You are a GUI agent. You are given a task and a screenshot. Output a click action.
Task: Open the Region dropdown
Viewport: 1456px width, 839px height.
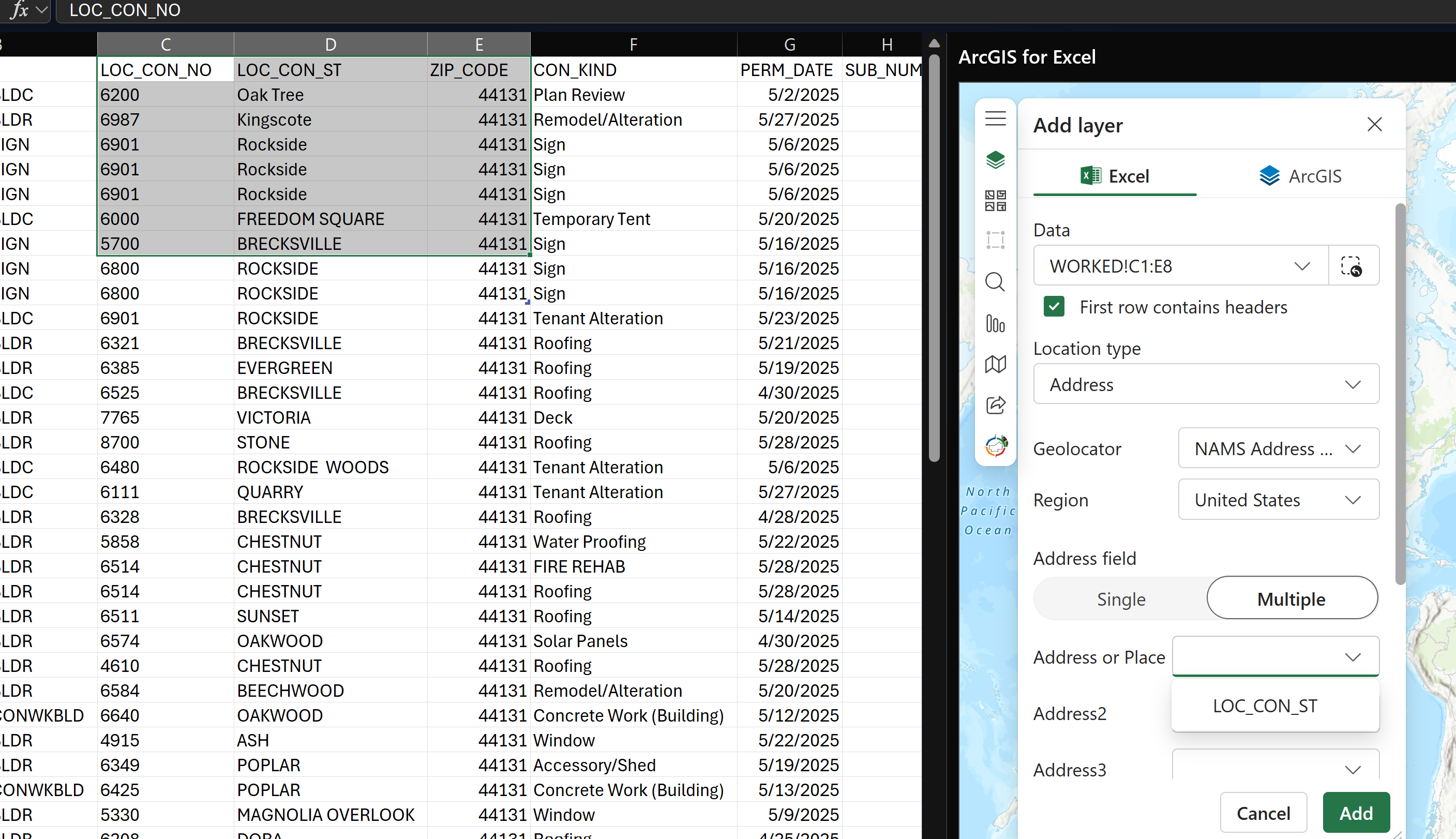click(x=1278, y=499)
